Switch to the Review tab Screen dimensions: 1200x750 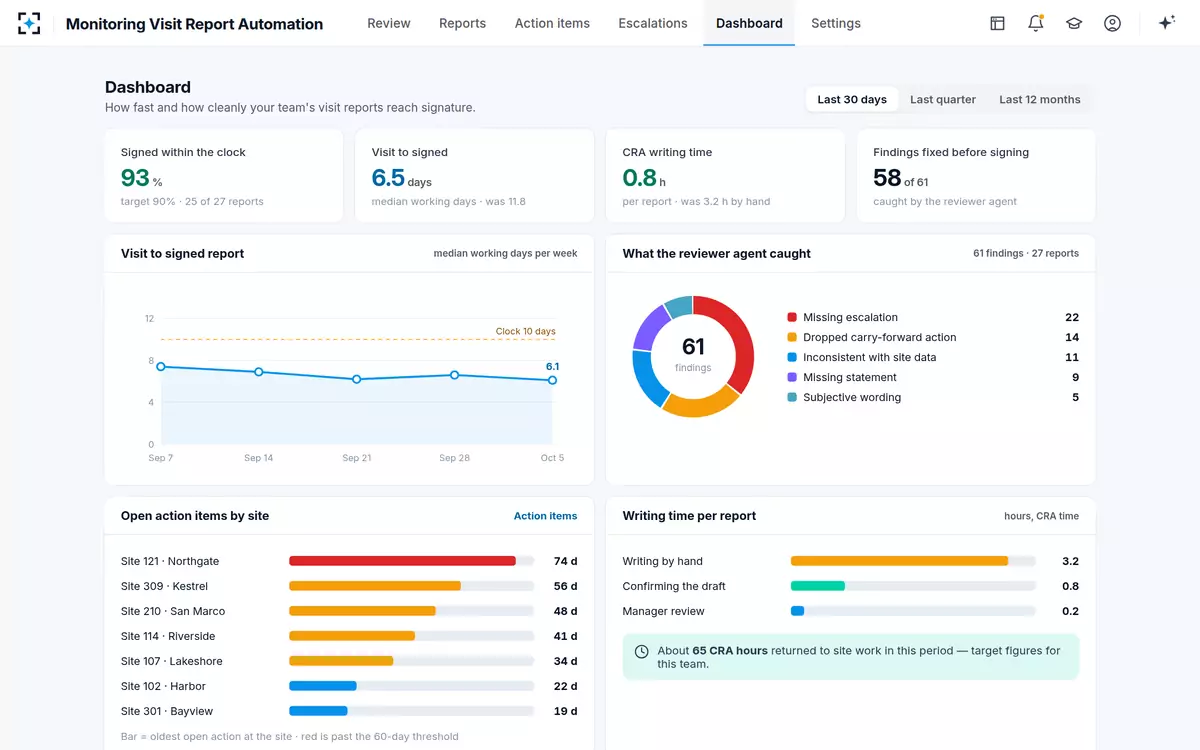coord(389,23)
